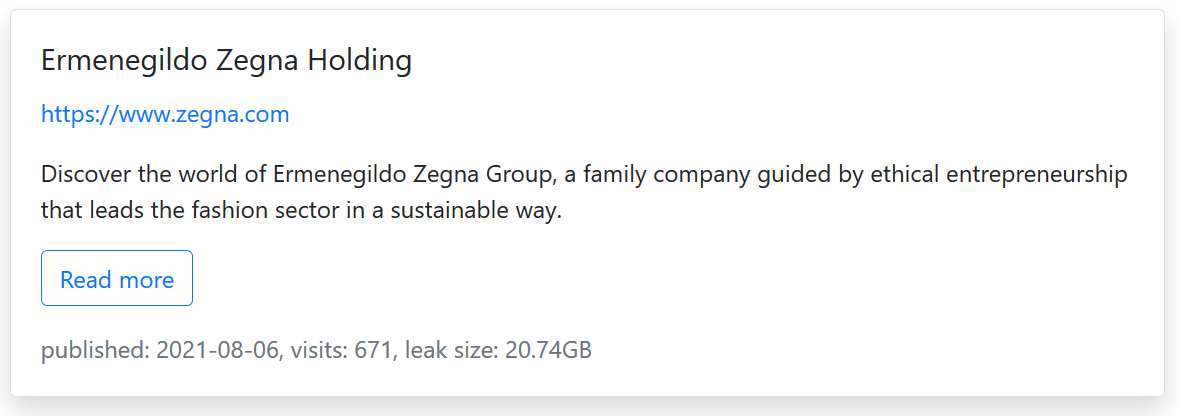Click the Ermenegildo Zegna Holding card title
This screenshot has width=1179, height=416.
[226, 61]
